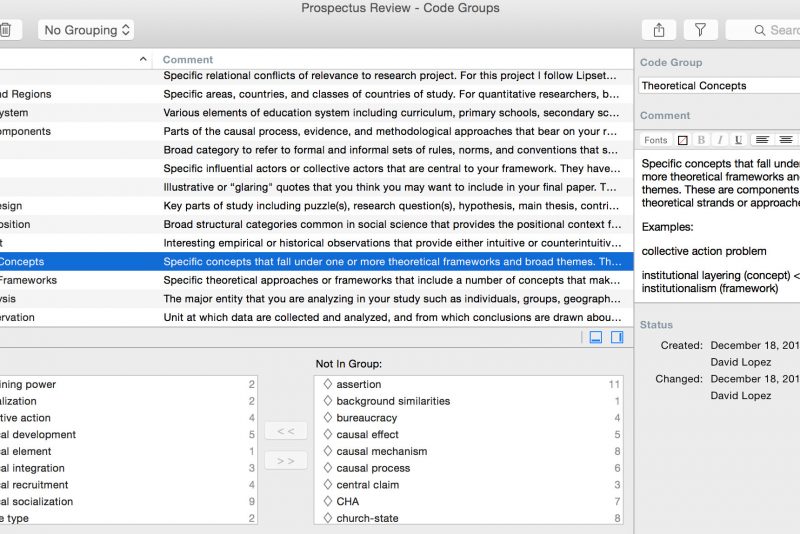
Task: Click the Fonts button in comment toolbar
Action: (x=656, y=140)
